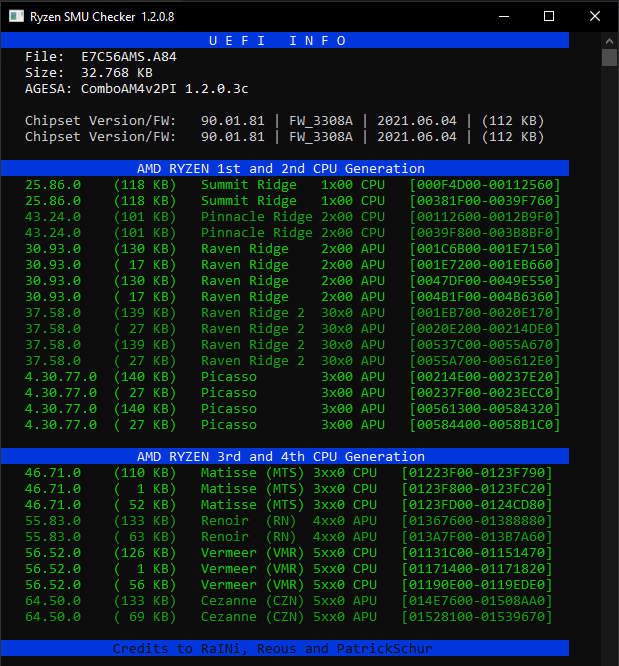This screenshot has width=619, height=666.
Task: Click the Ryzen SMU Checker app icon
Action: [x=16, y=17]
